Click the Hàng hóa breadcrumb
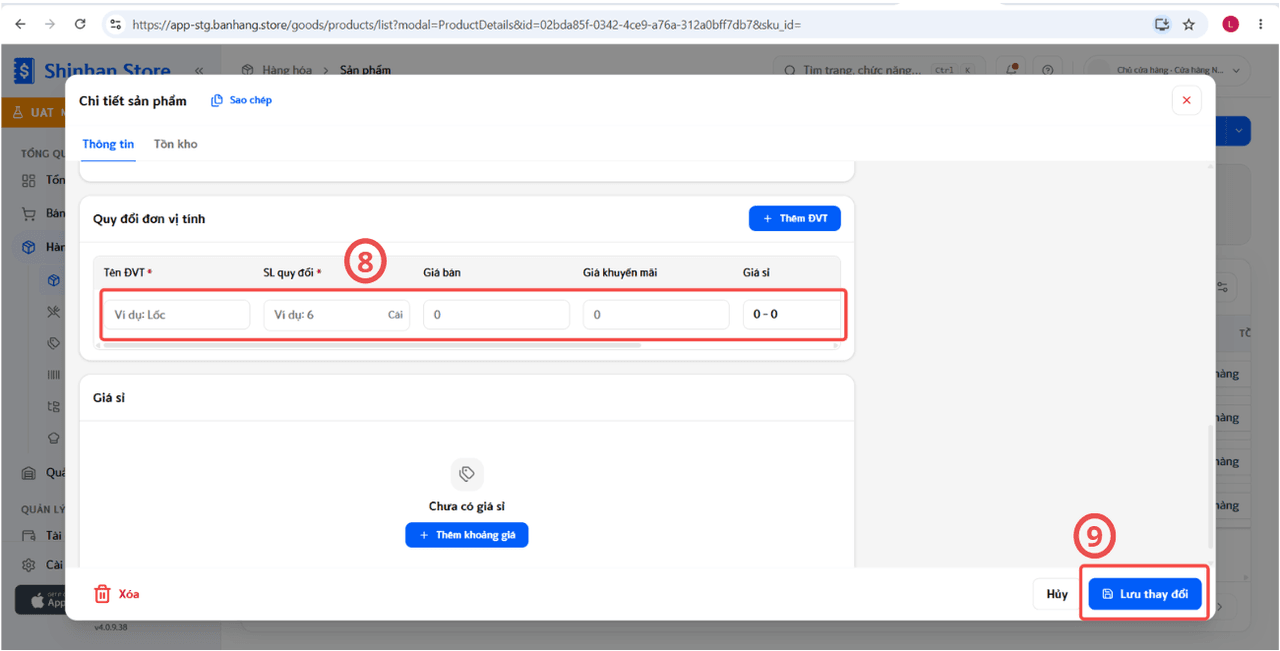This screenshot has width=1280, height=651. [x=287, y=70]
